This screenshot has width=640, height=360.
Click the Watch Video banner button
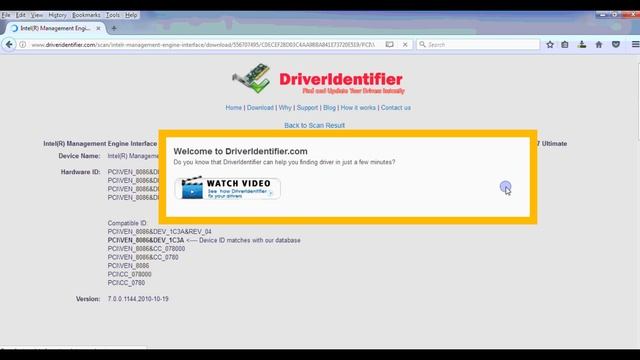228,188
